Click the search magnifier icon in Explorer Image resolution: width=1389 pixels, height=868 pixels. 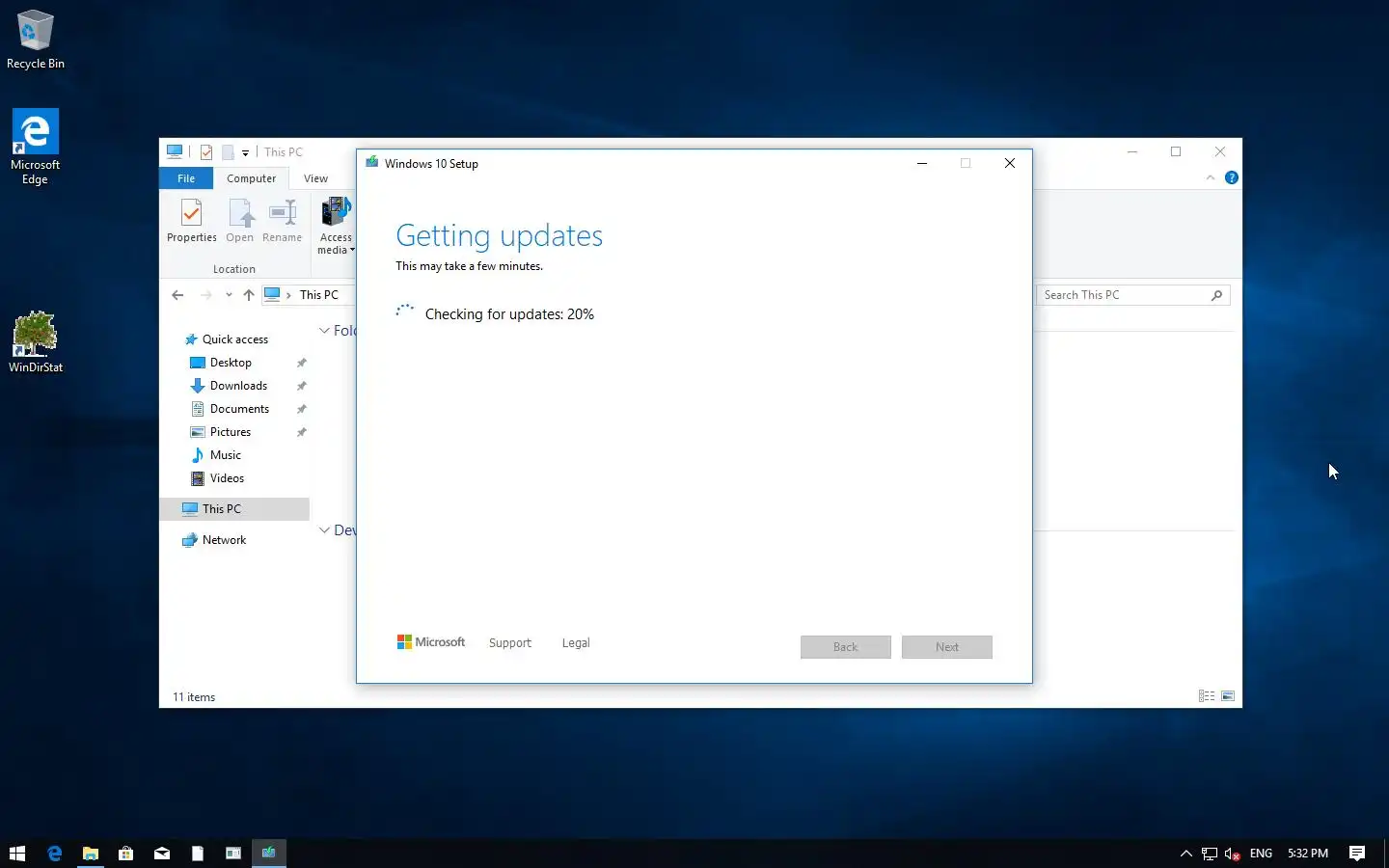coord(1217,295)
